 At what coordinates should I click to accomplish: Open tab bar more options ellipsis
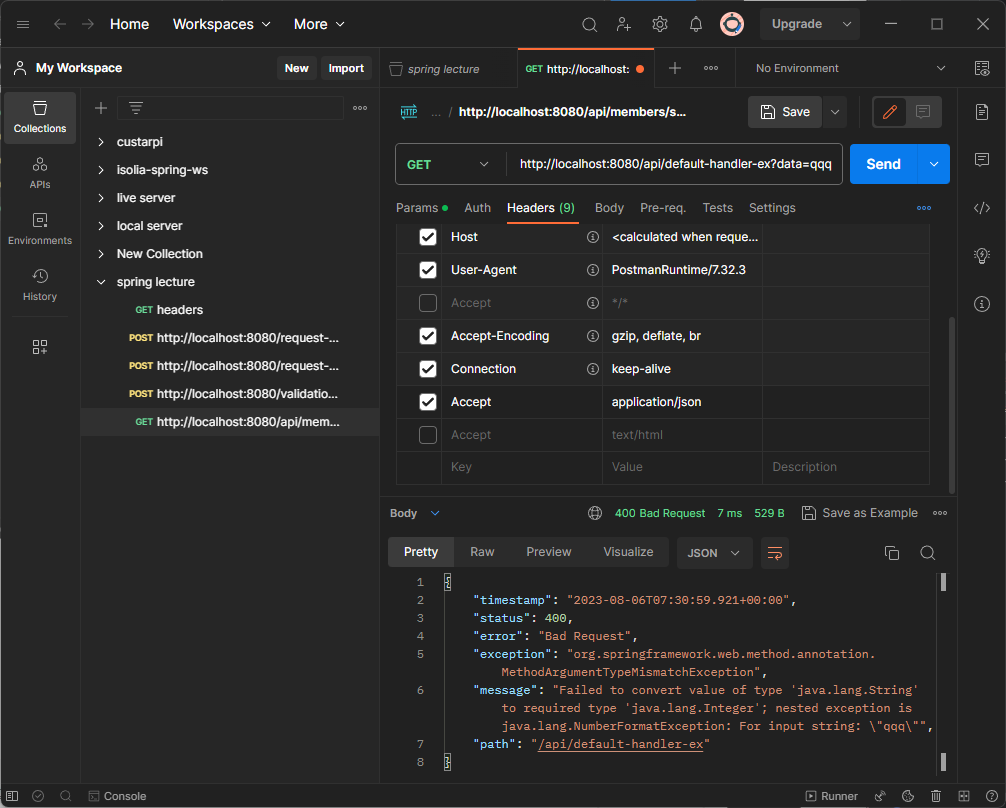click(x=711, y=68)
